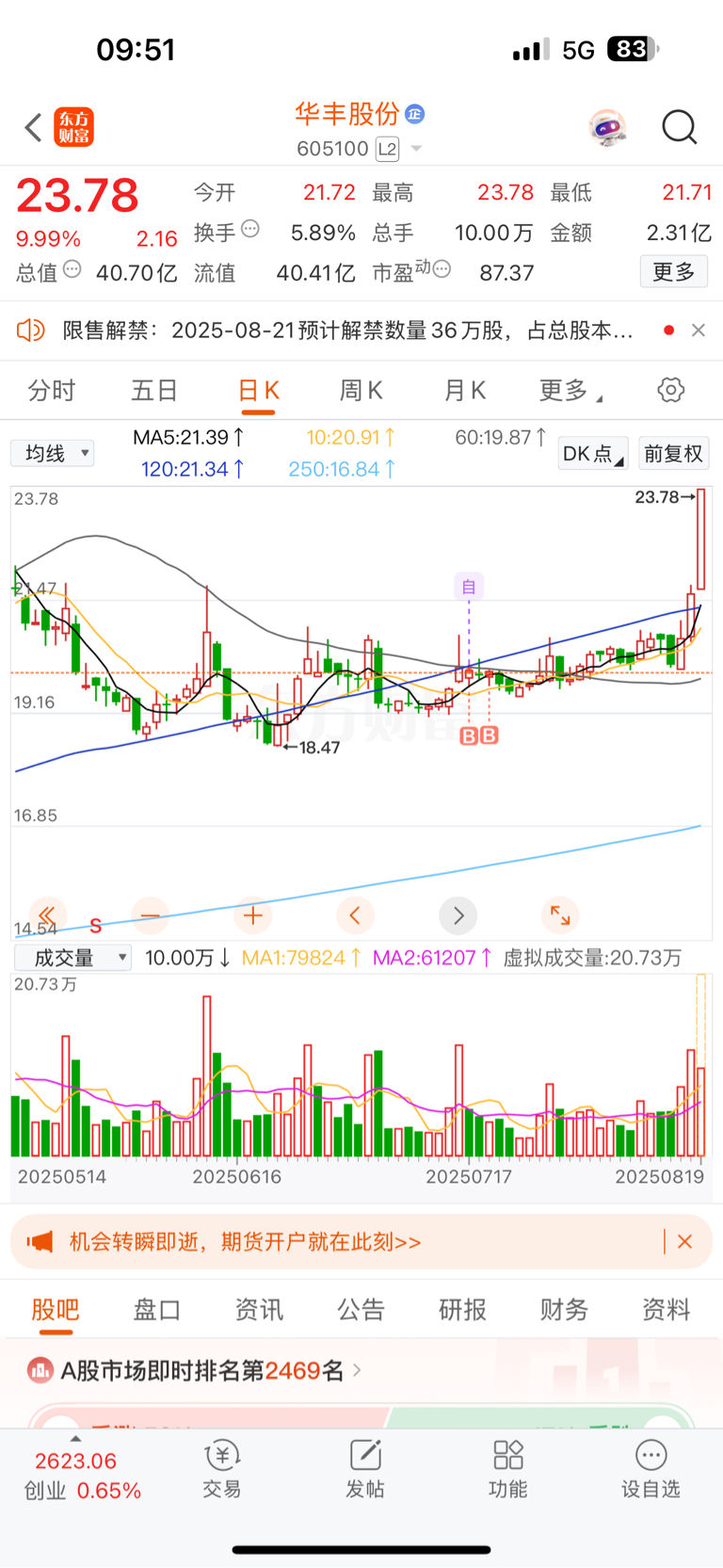Expand stock code 605100 dropdown arrow
The height and width of the screenshot is (1568, 723).
coord(416,149)
